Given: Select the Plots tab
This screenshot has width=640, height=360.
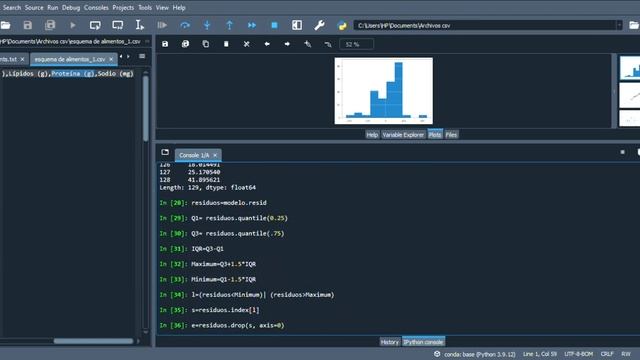Looking at the screenshot, I should 435,135.
